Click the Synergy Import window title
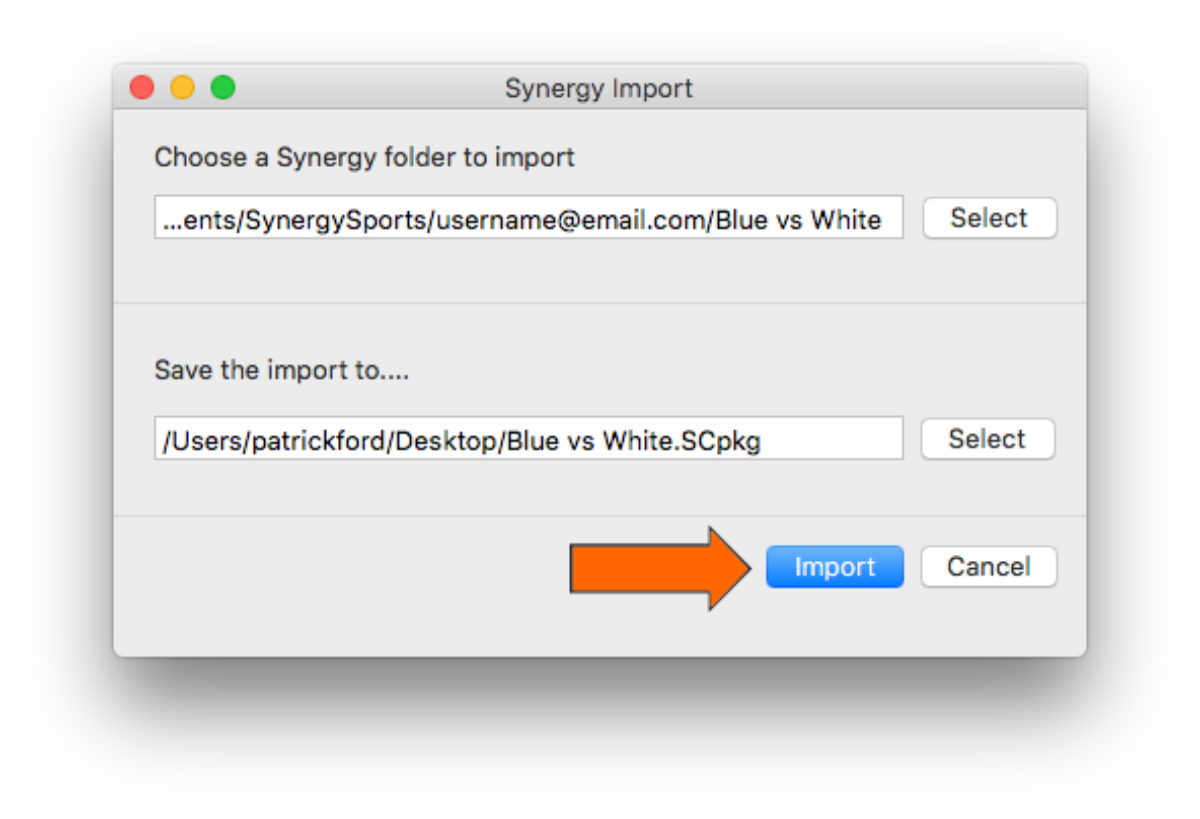Screen dimensions: 1200x819 [x=599, y=88]
